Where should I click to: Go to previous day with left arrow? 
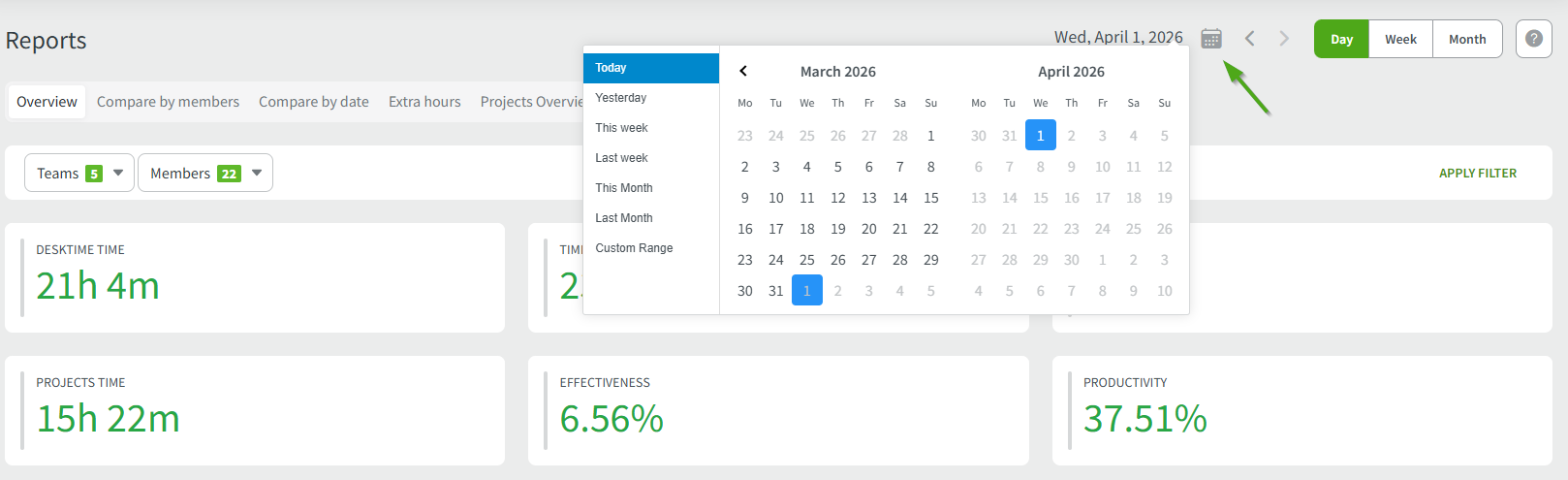(x=1250, y=39)
